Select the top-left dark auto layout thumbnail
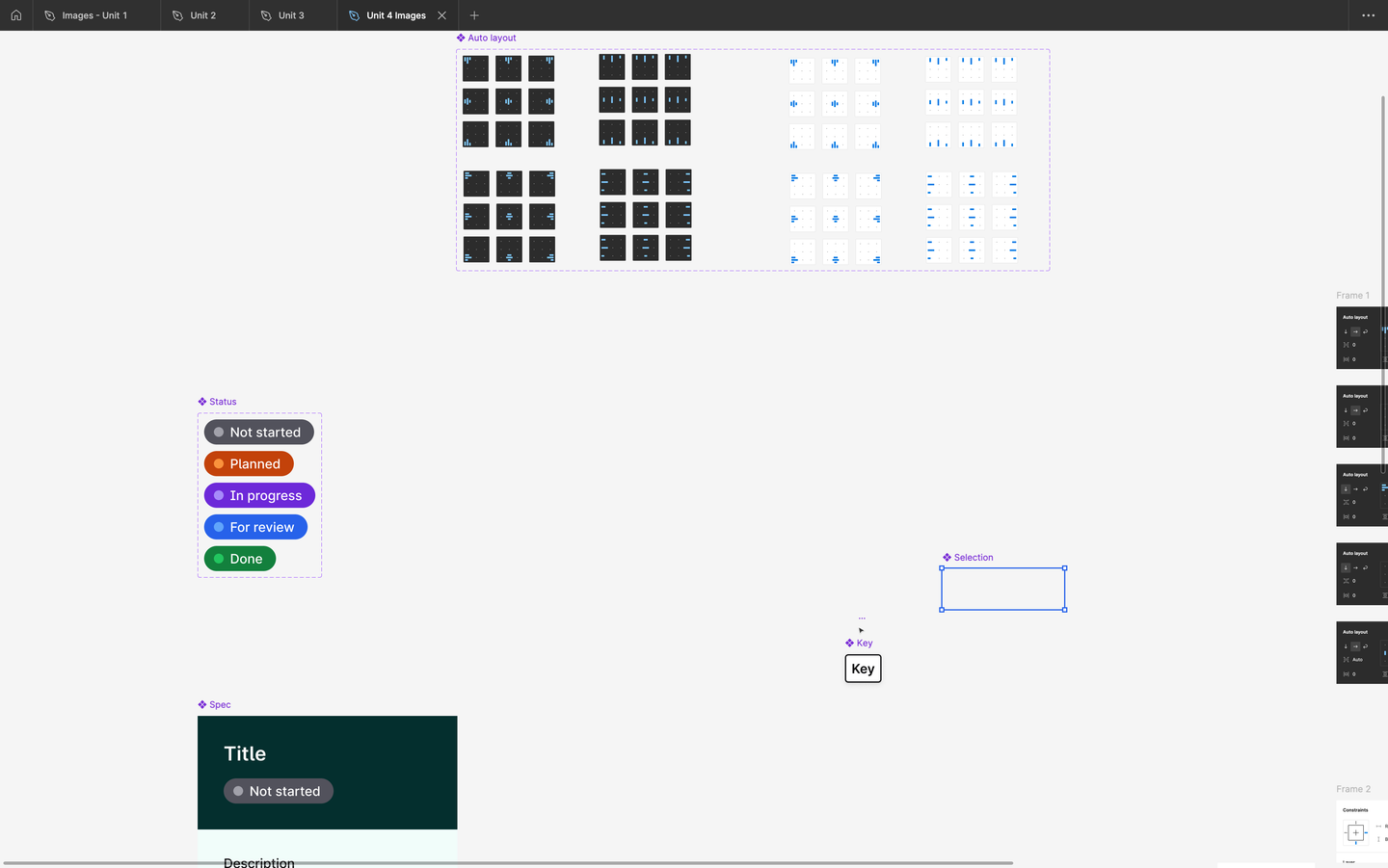The height and width of the screenshot is (868, 1388). coord(475,68)
